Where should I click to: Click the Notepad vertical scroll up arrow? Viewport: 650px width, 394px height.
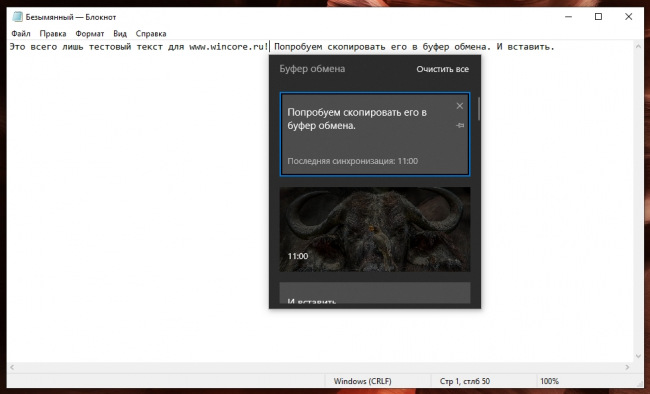point(638,47)
